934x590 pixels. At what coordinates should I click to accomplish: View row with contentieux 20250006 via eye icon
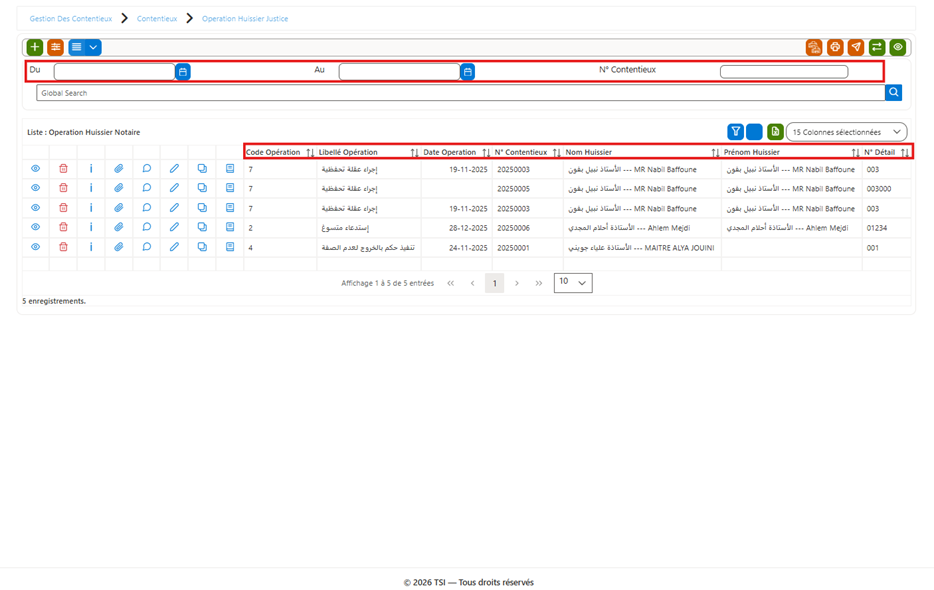coord(36,227)
